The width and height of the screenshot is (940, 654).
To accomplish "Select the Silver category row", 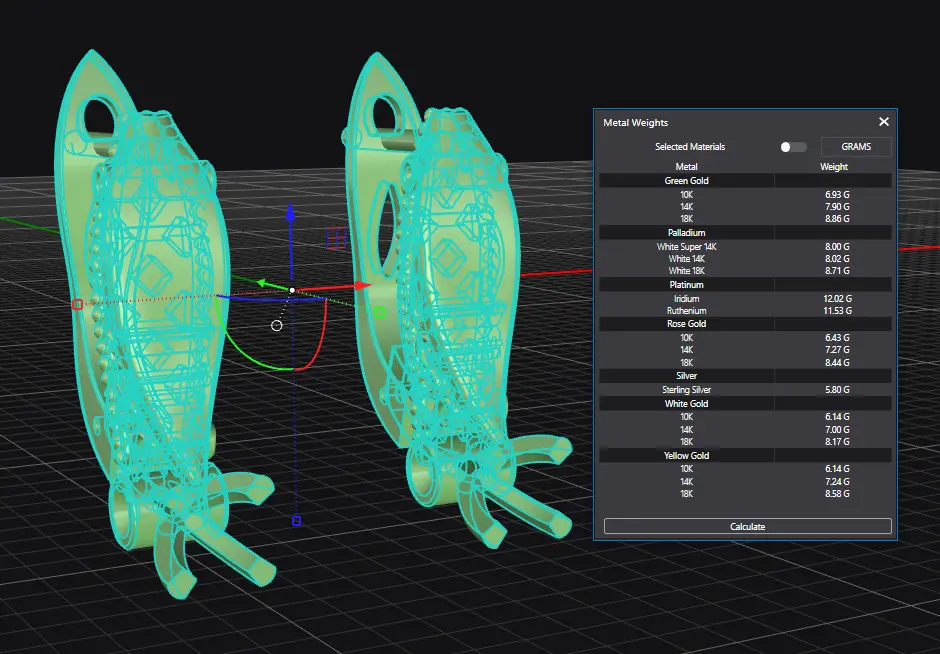I will [x=745, y=376].
